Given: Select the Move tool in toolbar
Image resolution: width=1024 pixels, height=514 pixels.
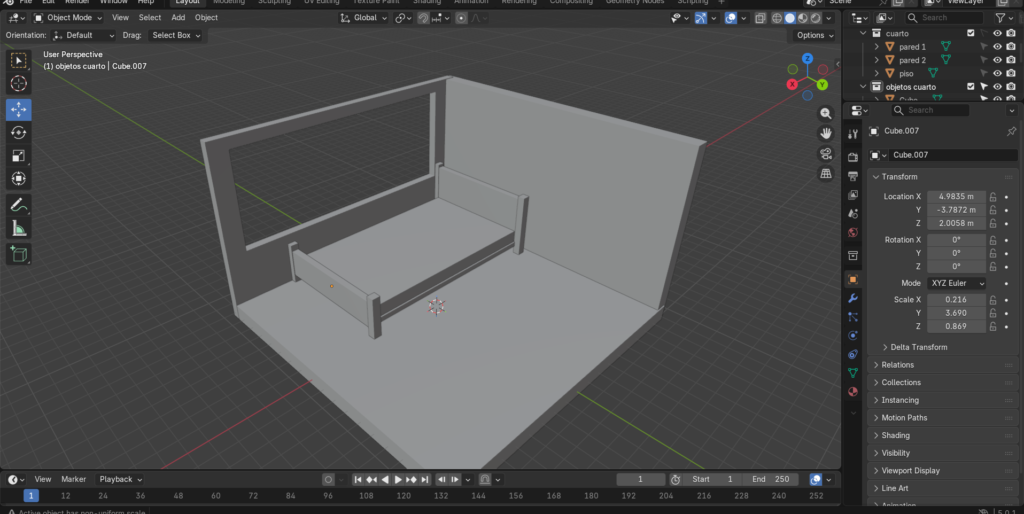Looking at the screenshot, I should pyautogui.click(x=18, y=108).
